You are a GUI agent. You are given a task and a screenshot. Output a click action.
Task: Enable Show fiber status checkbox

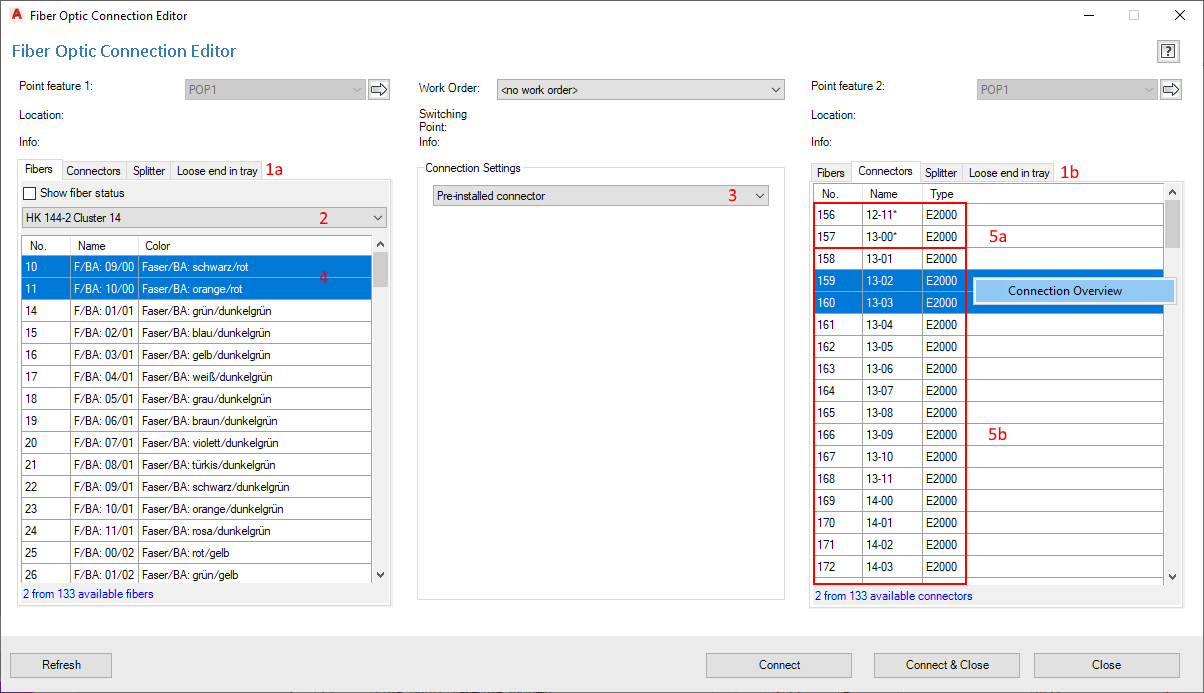click(x=29, y=193)
